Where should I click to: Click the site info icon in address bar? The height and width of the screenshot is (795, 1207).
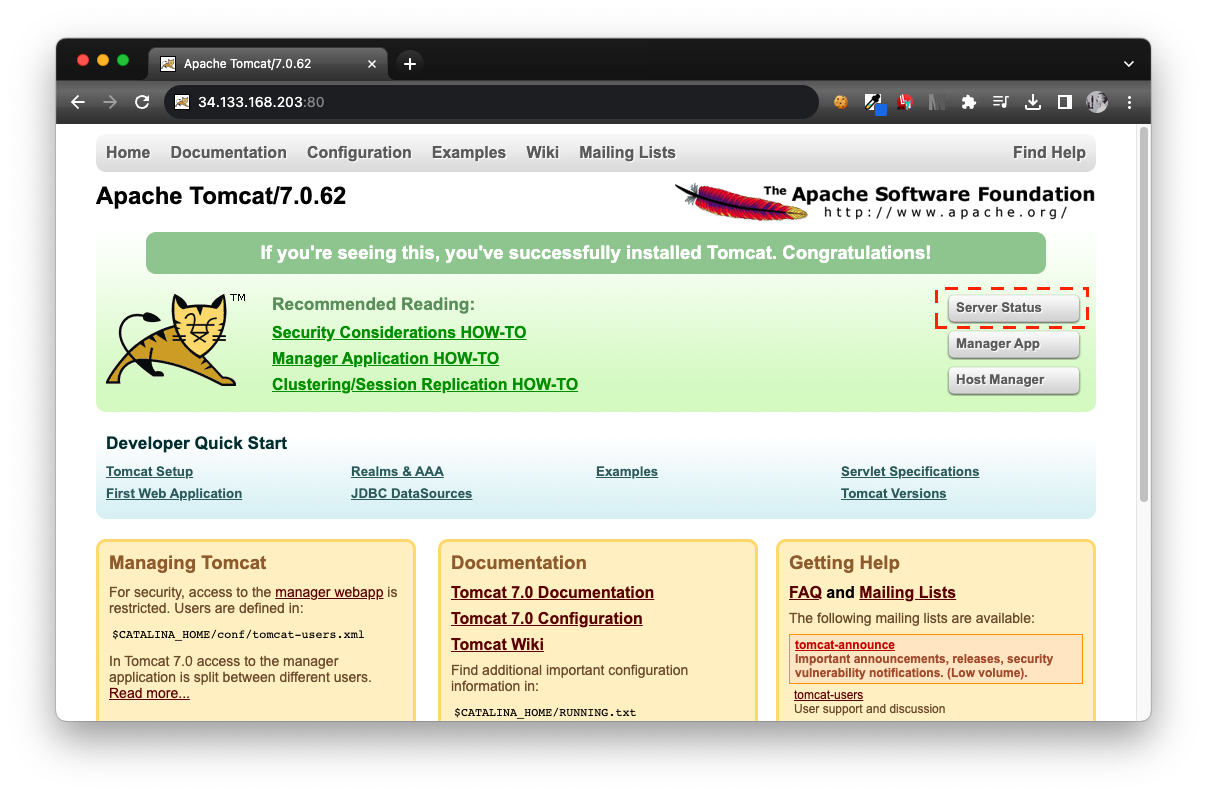(182, 102)
